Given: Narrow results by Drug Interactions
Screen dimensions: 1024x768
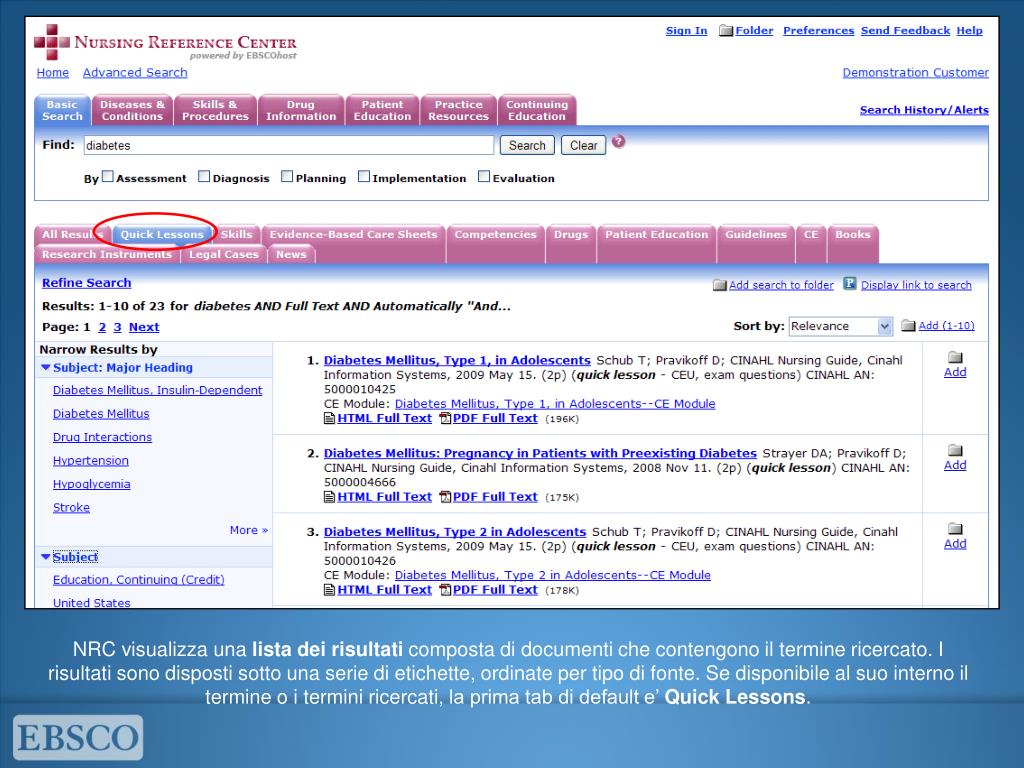Looking at the screenshot, I should 103,437.
